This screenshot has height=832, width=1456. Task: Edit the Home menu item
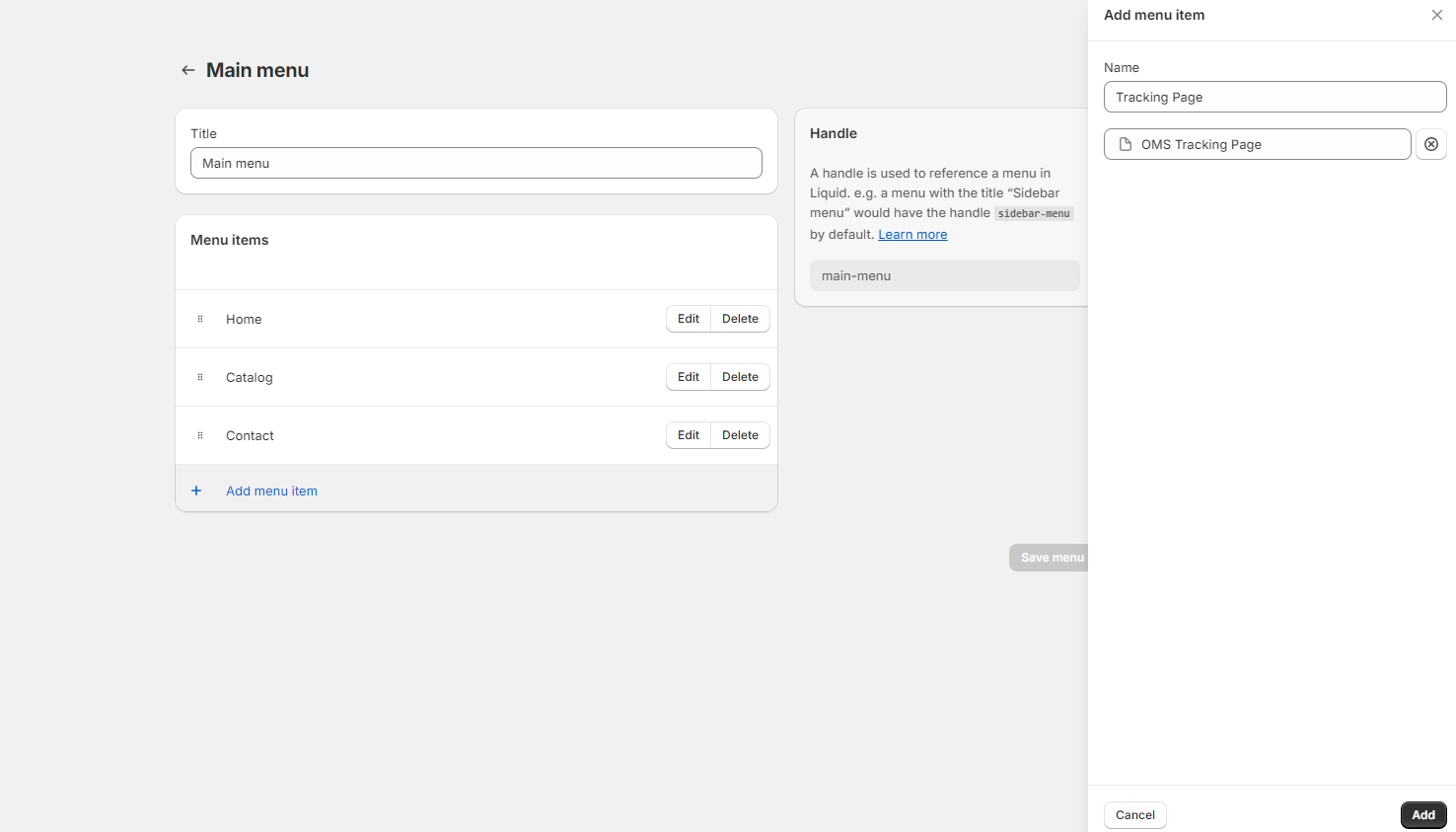click(x=688, y=319)
